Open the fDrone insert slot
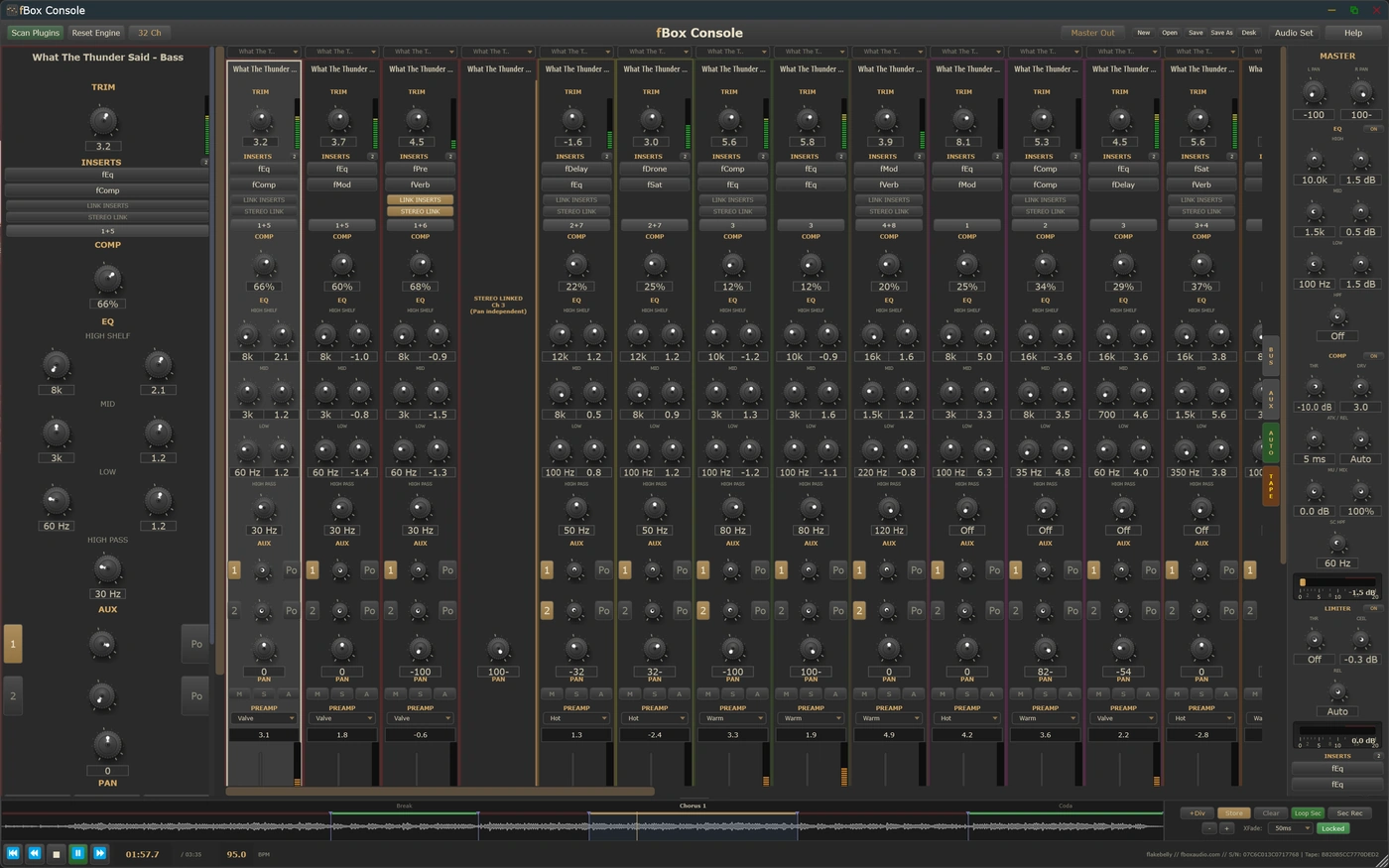Viewport: 1389px width, 868px height. pyautogui.click(x=655, y=169)
